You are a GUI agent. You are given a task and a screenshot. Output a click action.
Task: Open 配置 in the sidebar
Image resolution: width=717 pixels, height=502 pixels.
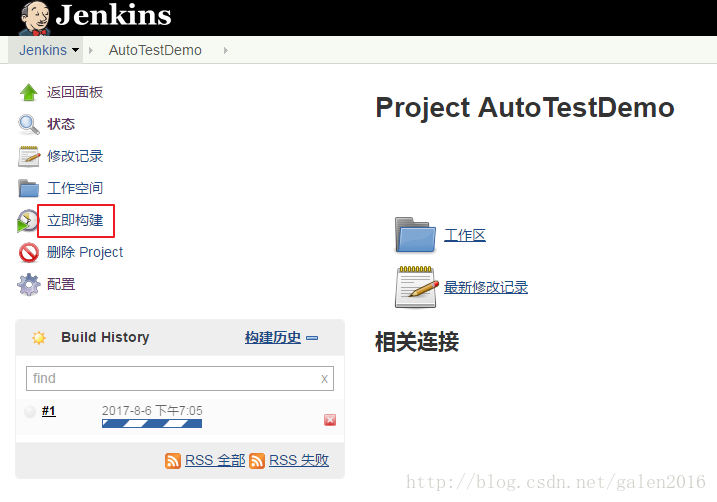pyautogui.click(x=61, y=284)
